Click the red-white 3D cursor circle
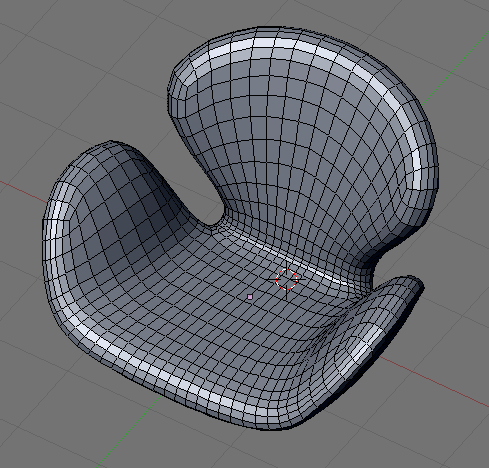 click(x=287, y=279)
